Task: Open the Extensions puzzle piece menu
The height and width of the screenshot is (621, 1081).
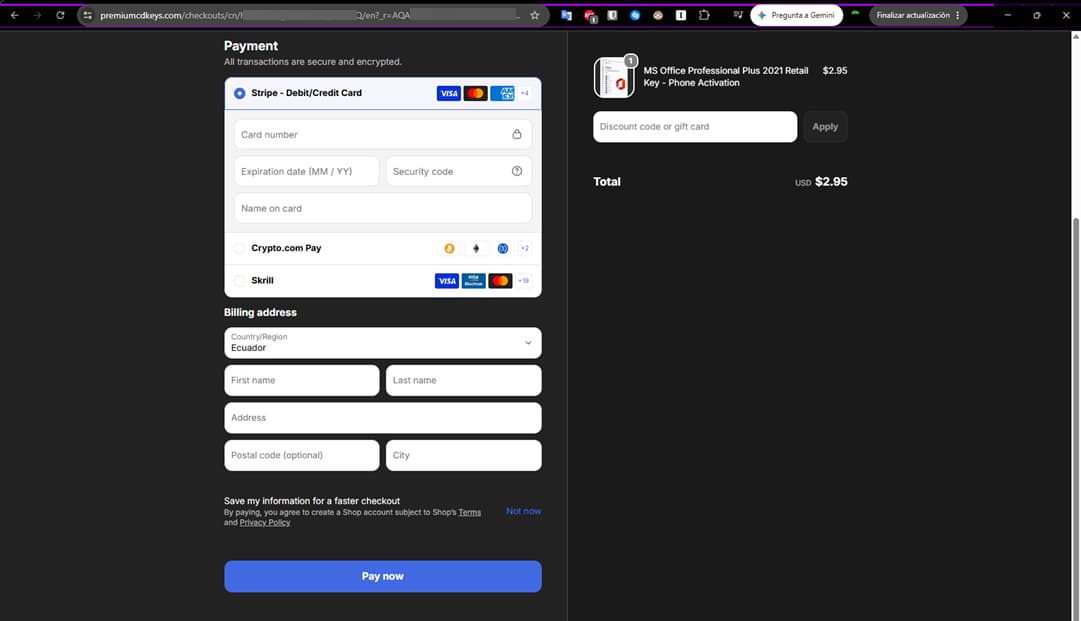Action: [704, 15]
